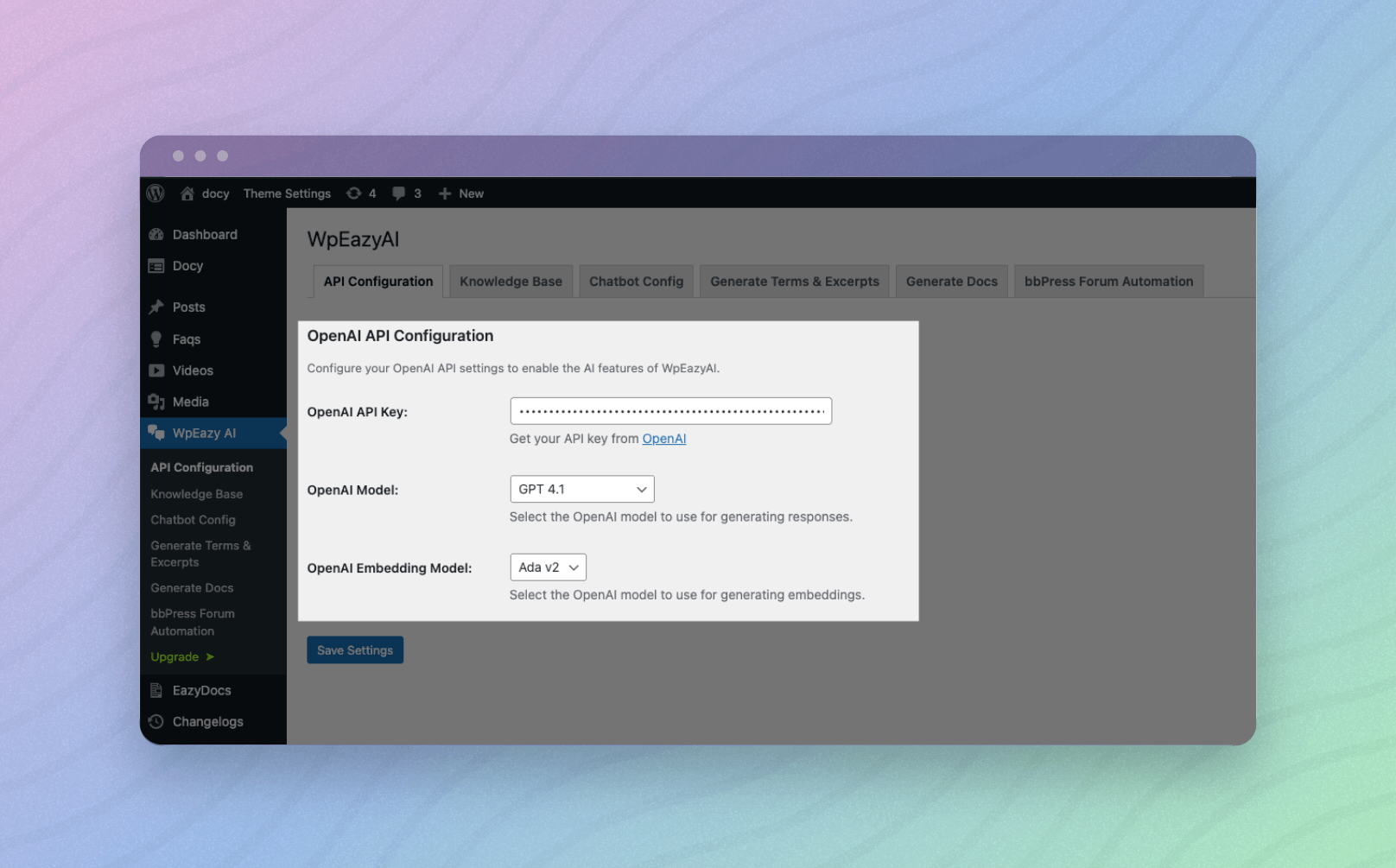Switch to the Knowledge Base tab
The width and height of the screenshot is (1396, 868).
coord(511,281)
